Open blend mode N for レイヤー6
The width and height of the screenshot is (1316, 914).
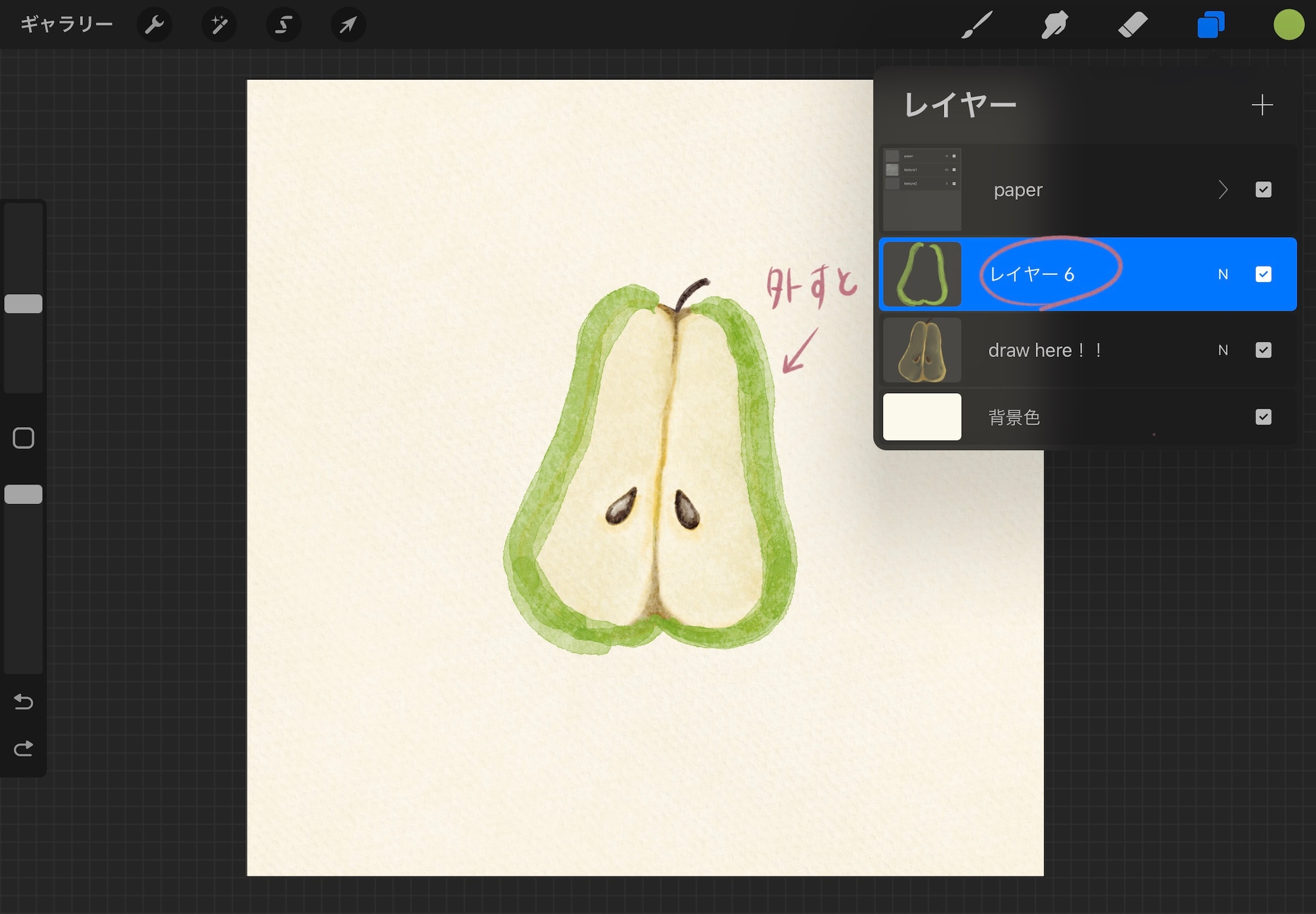1223,275
